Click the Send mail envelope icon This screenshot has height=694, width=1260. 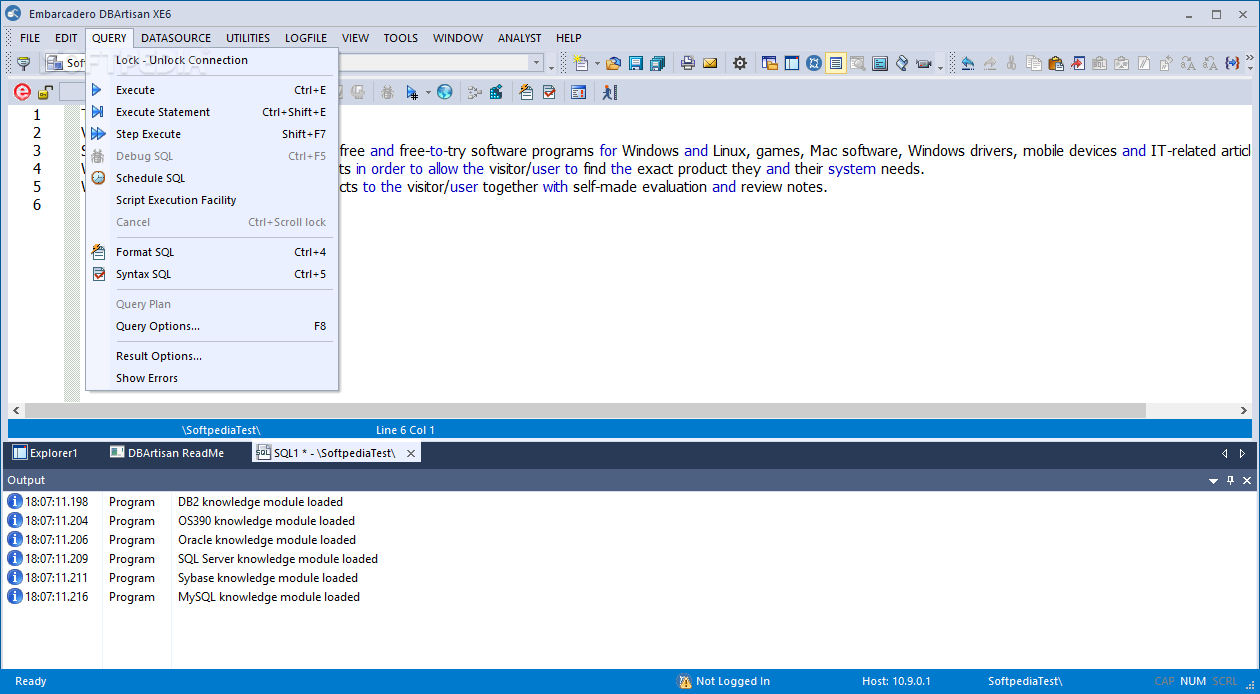710,63
